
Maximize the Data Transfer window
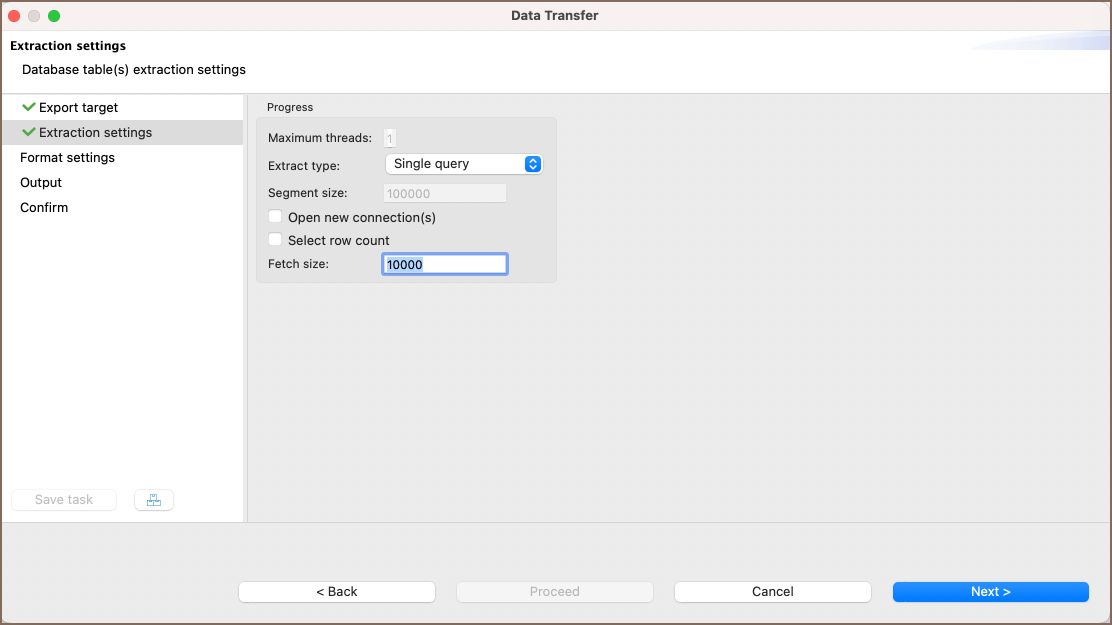(x=54, y=16)
